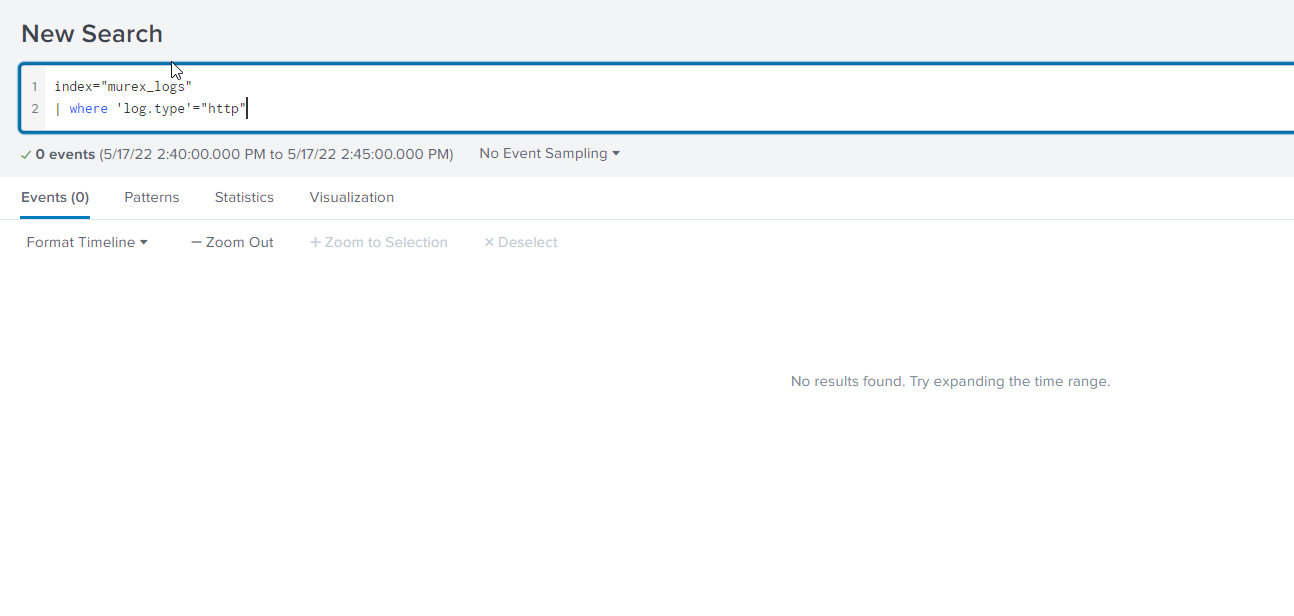Click the search time range text

pyautogui.click(x=276, y=155)
